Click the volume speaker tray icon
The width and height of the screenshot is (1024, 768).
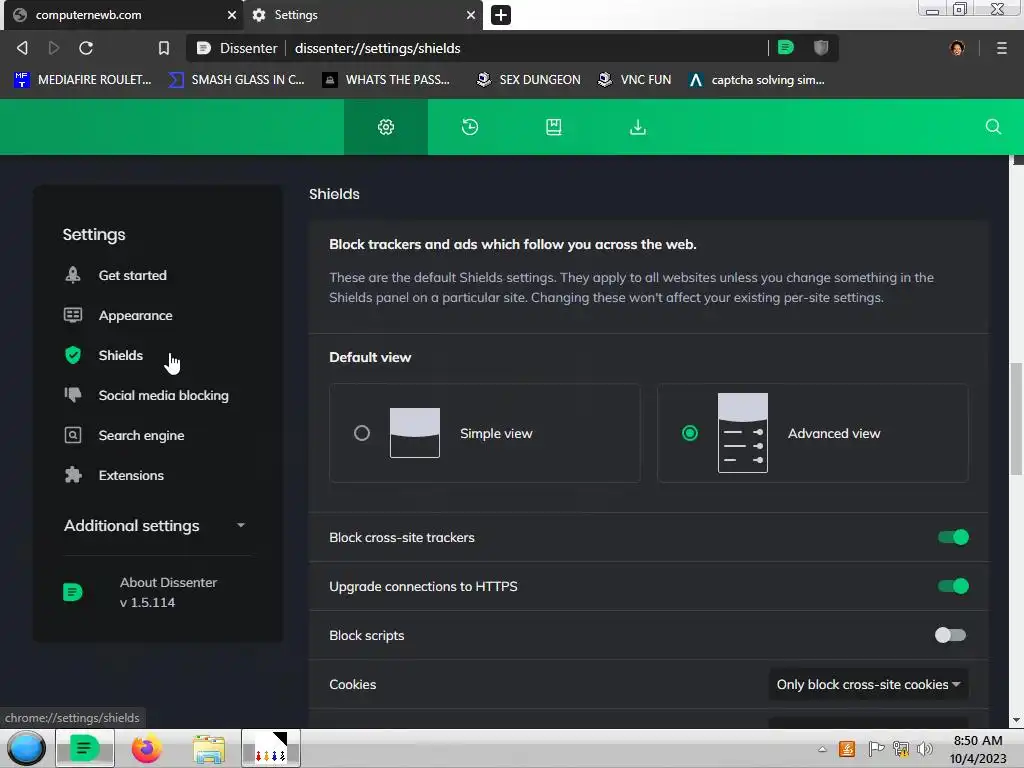[x=925, y=749]
